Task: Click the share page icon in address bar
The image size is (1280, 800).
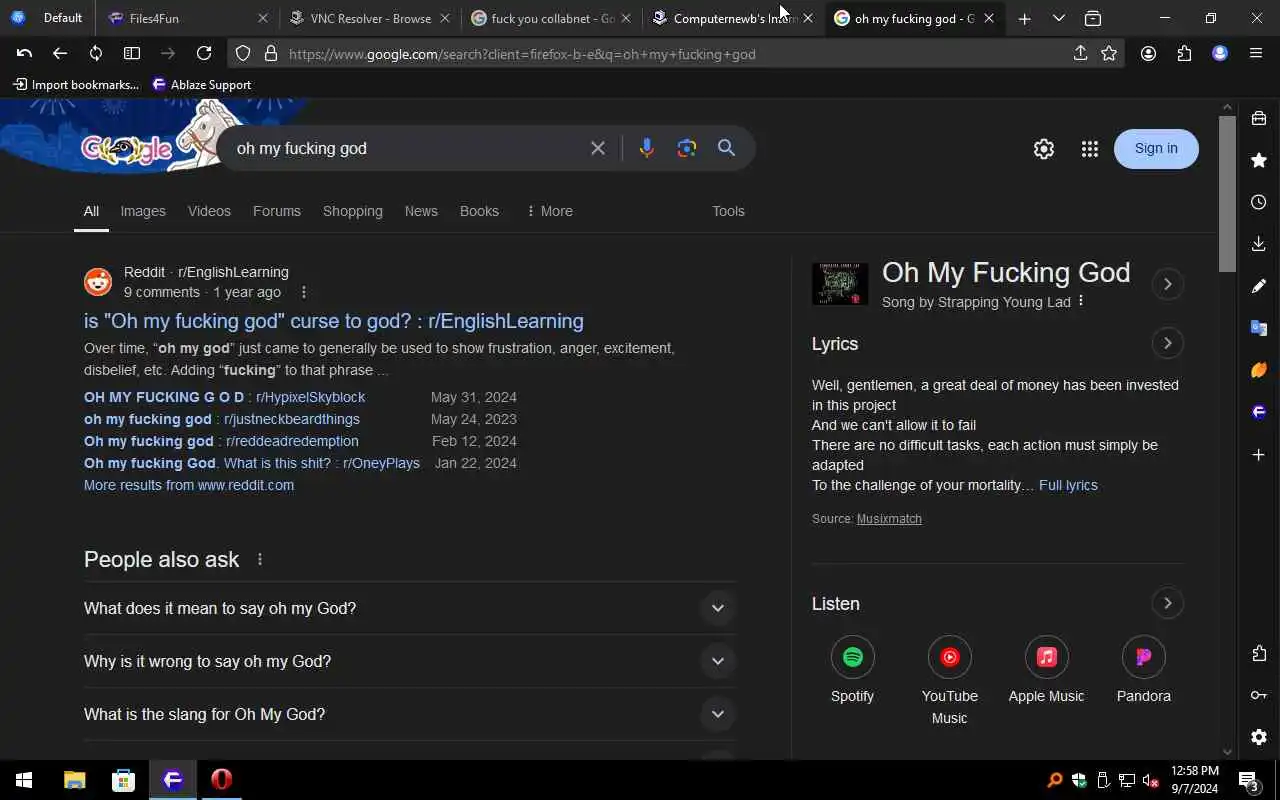Action: (1080, 54)
